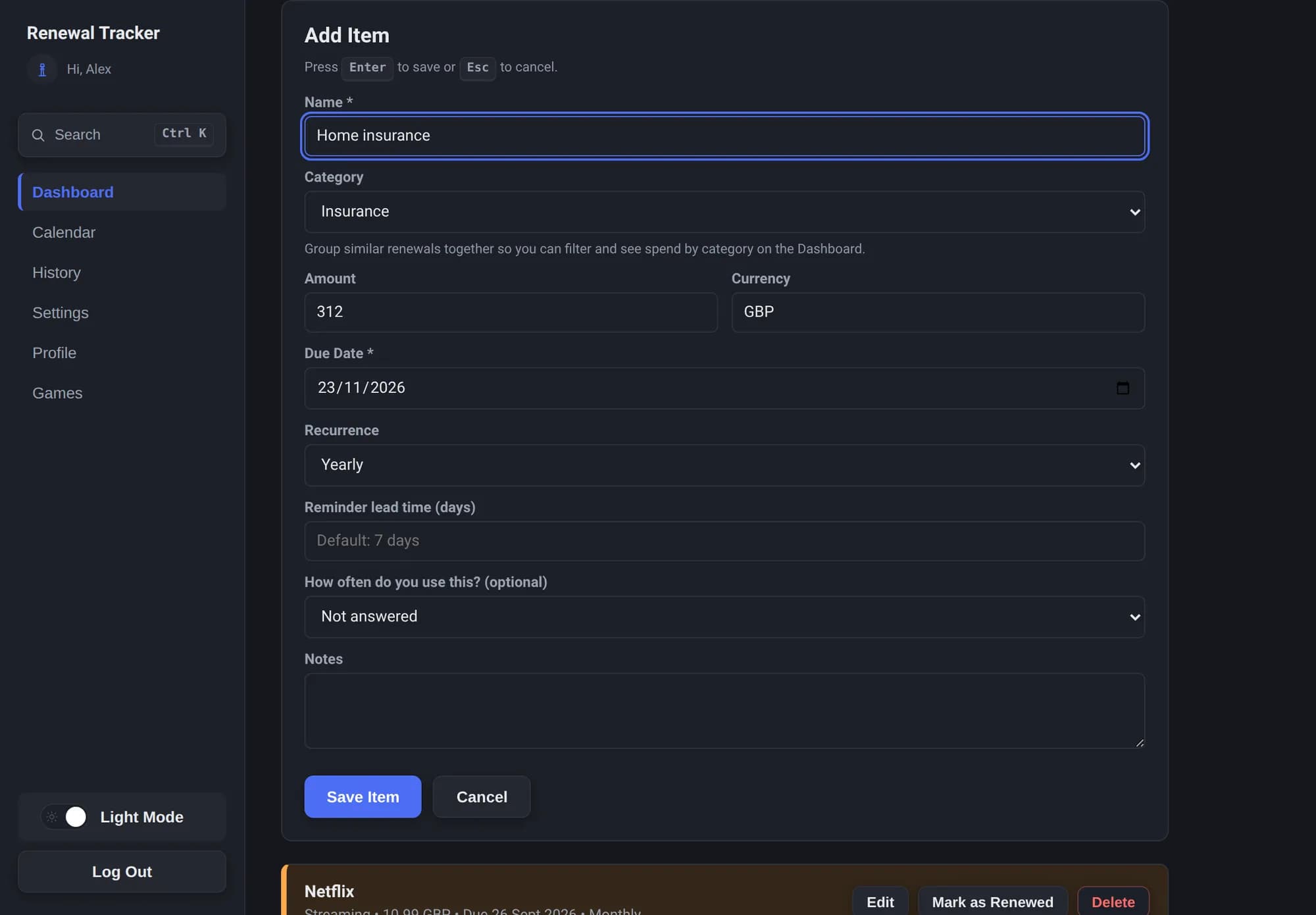Click Mark as Renewed for Netflix

click(x=992, y=902)
